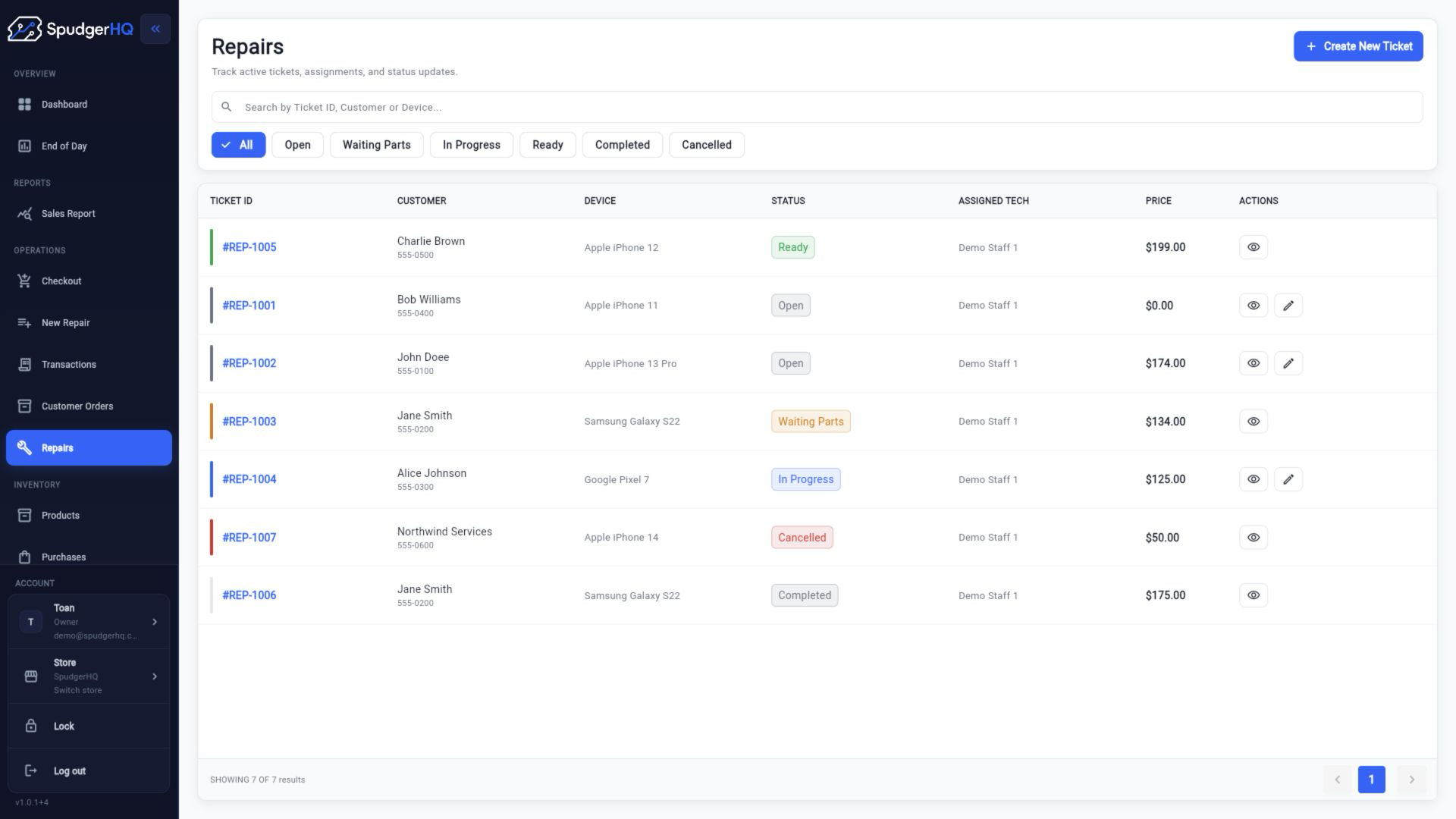This screenshot has height=819, width=1456.
Task: Click customer name Northwind Services
Action: click(x=444, y=532)
